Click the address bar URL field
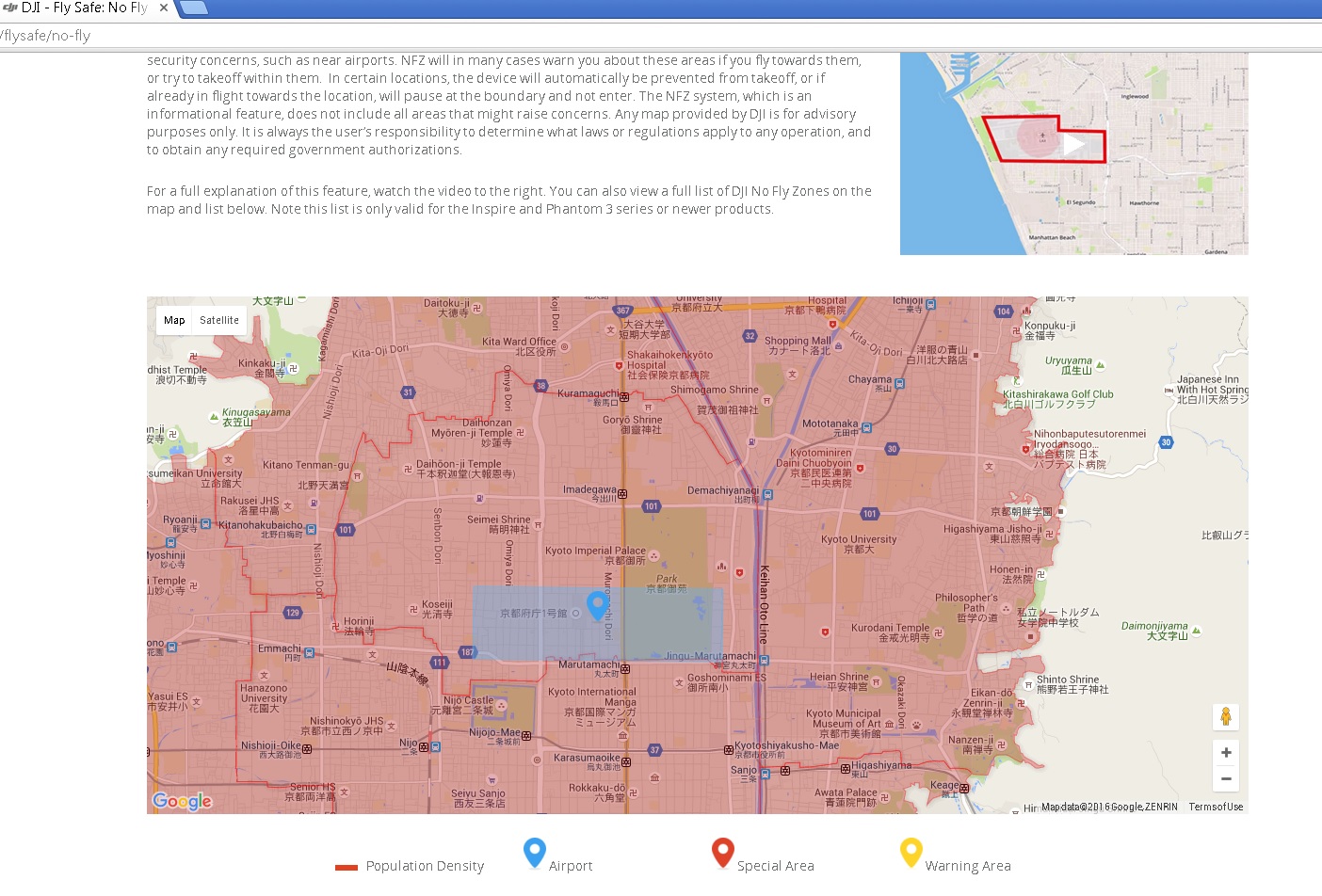Image resolution: width=1322 pixels, height=896 pixels. 659,36
